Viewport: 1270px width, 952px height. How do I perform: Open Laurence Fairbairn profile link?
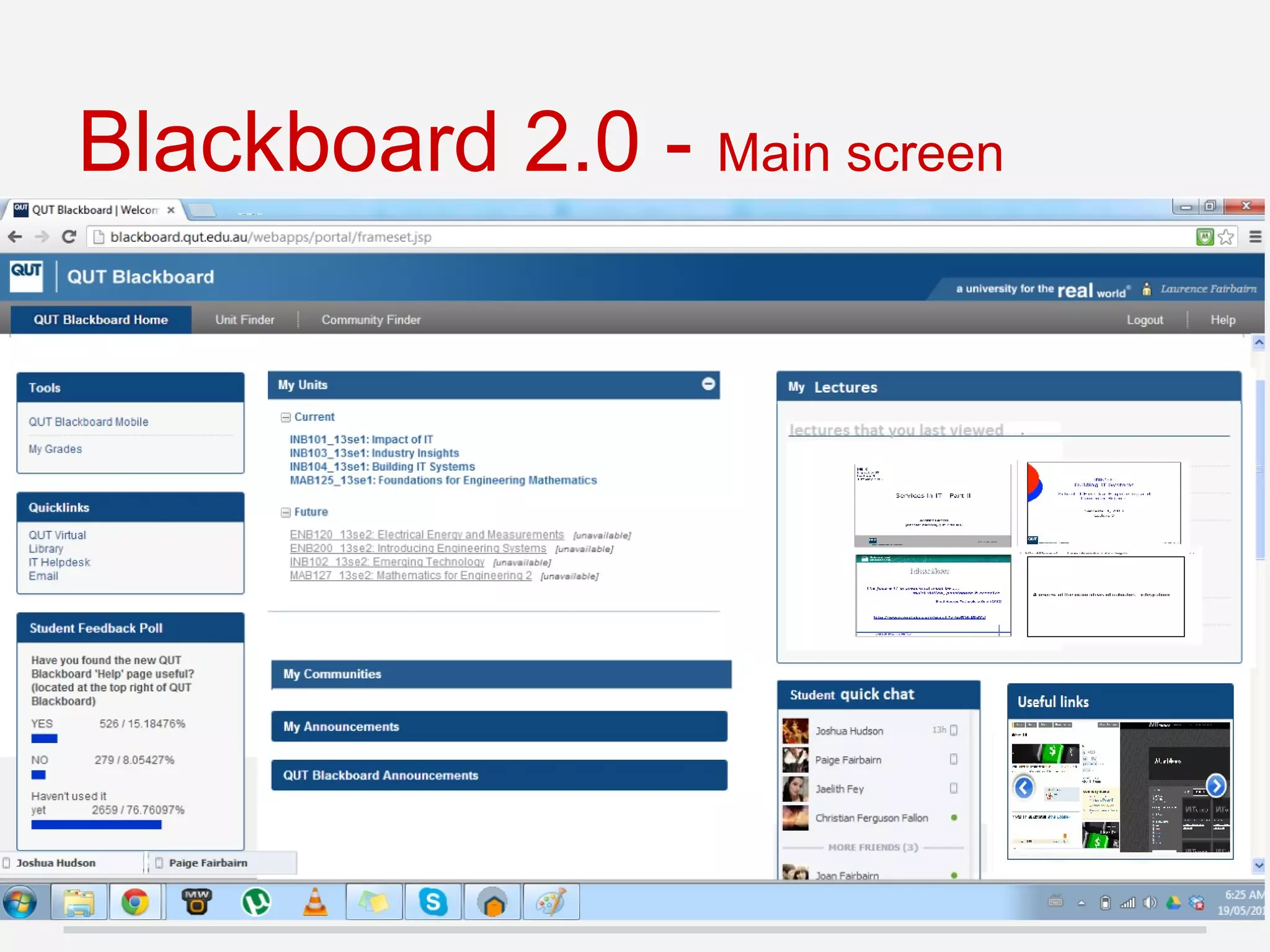[x=1208, y=289]
